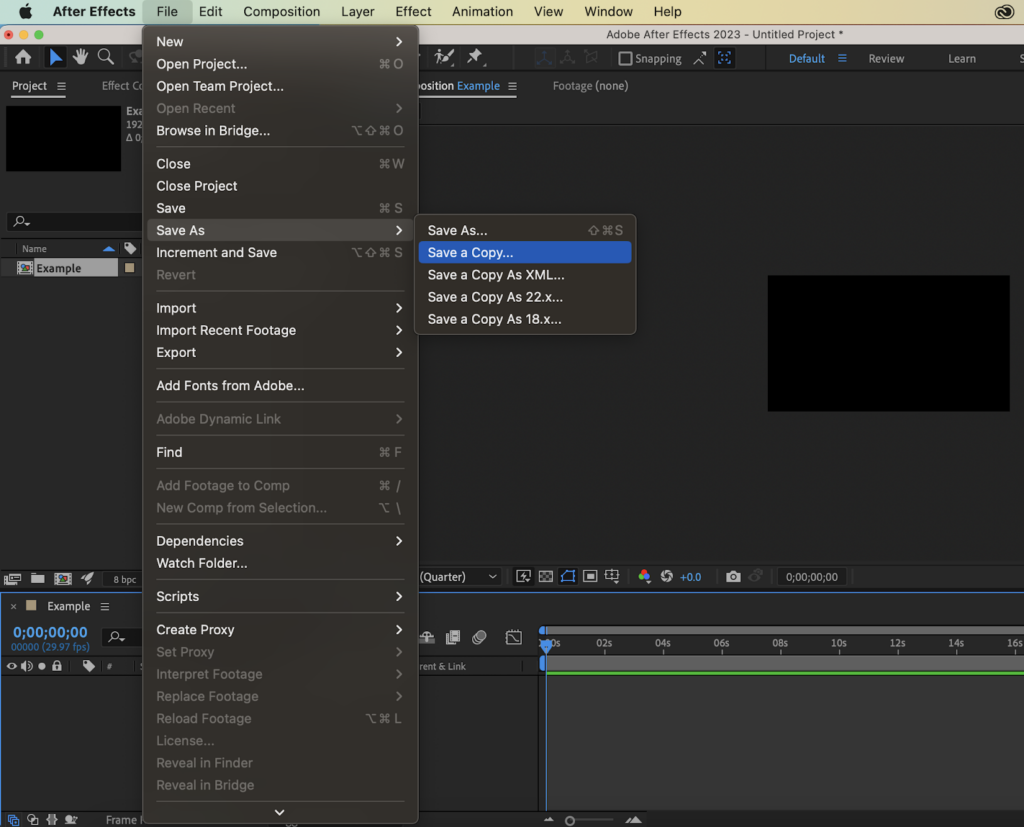
Task: Click the Project panel search field
Action: [73, 221]
